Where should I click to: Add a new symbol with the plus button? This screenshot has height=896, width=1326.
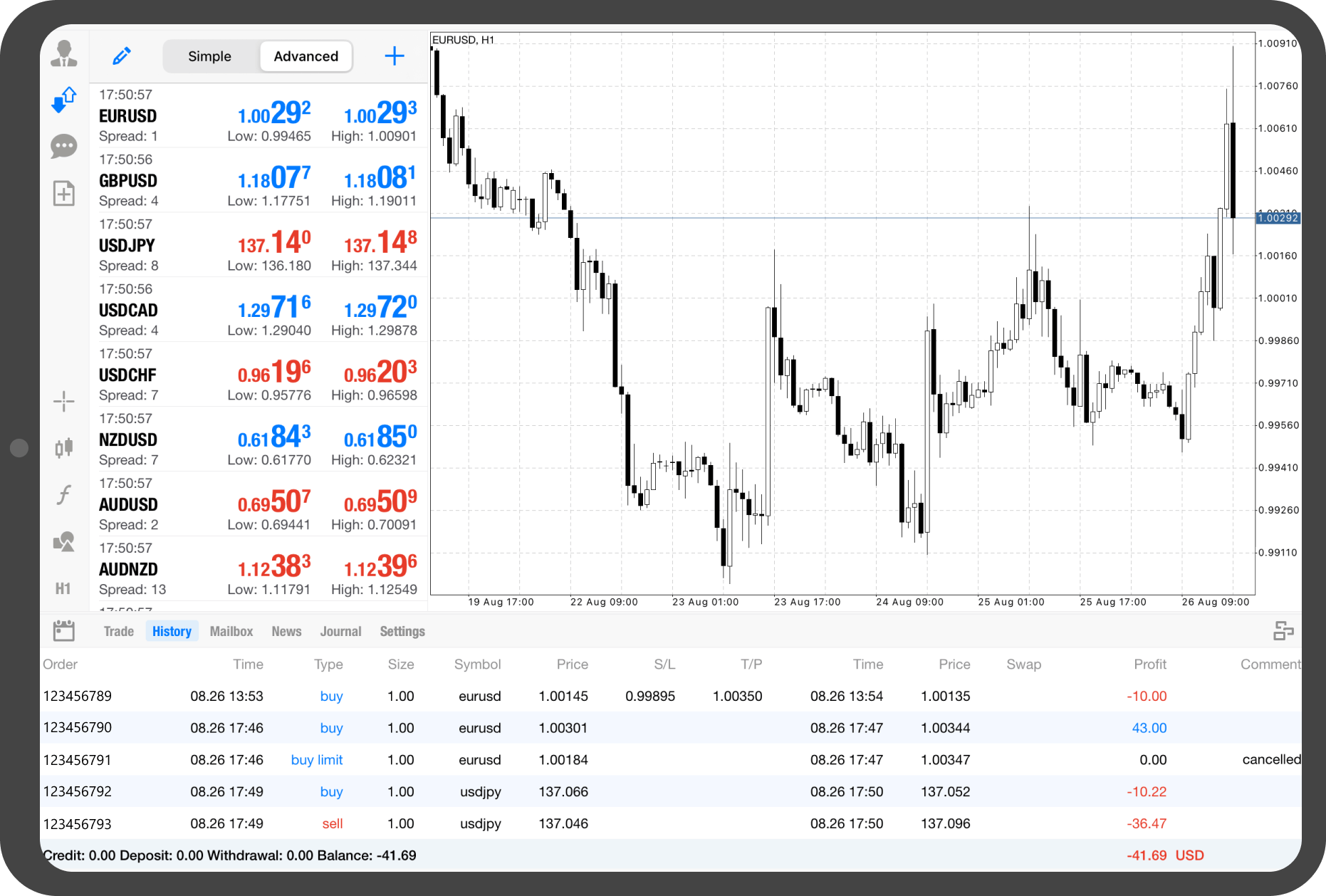coord(394,56)
